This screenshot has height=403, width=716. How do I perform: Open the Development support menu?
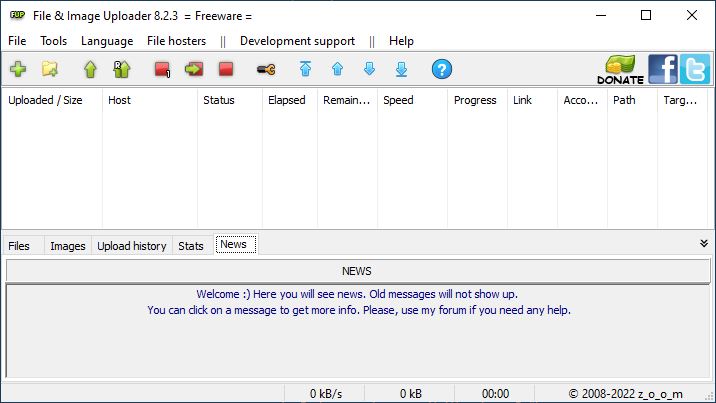point(297,41)
